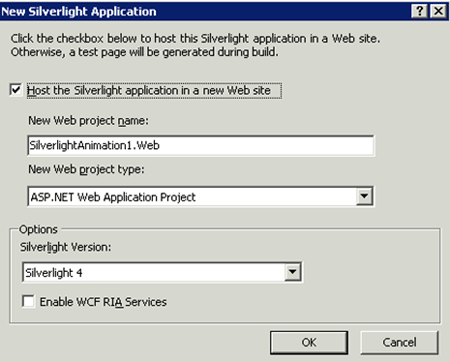Click the 'test page will be generated' text line
Screen dimensions: 450x362
click(x=144, y=52)
